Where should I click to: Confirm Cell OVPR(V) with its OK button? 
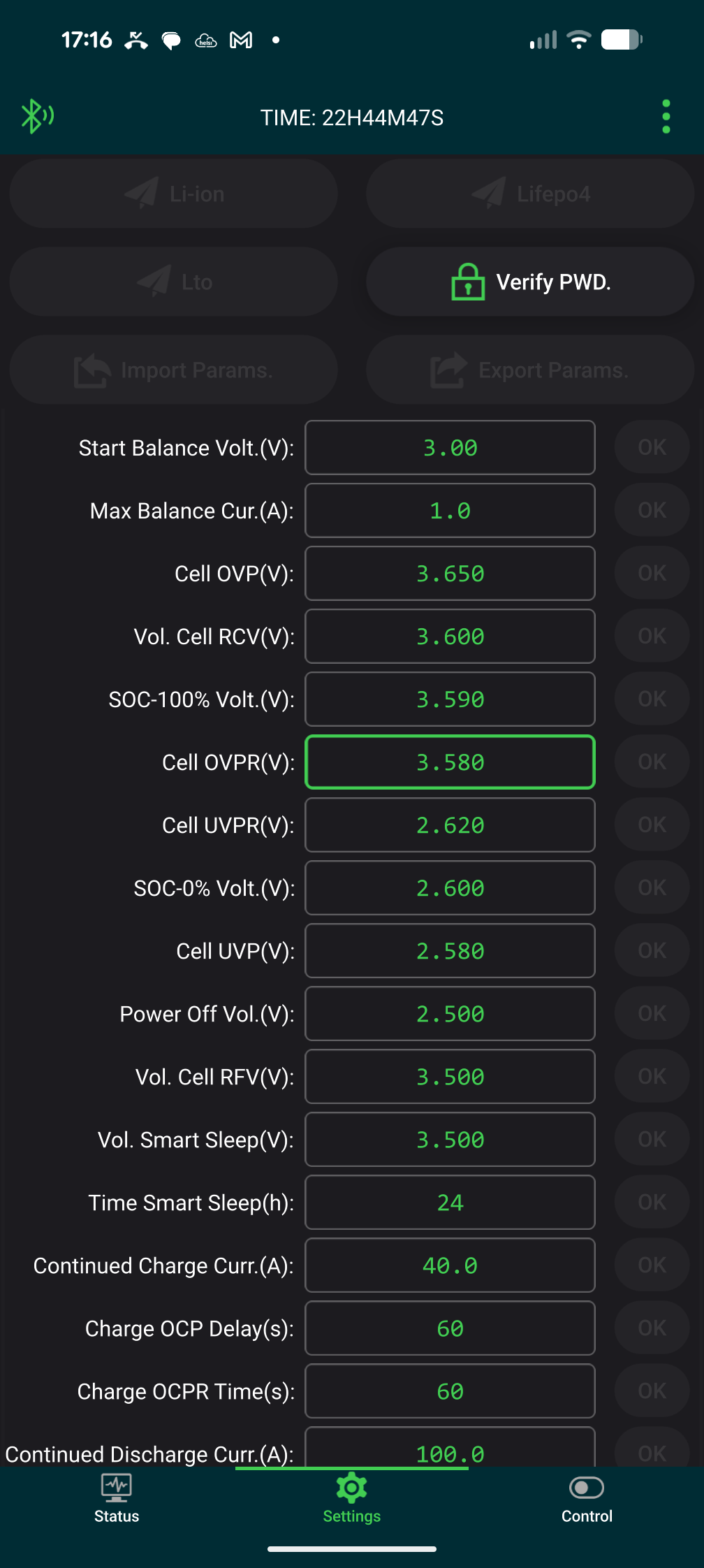pyautogui.click(x=652, y=762)
